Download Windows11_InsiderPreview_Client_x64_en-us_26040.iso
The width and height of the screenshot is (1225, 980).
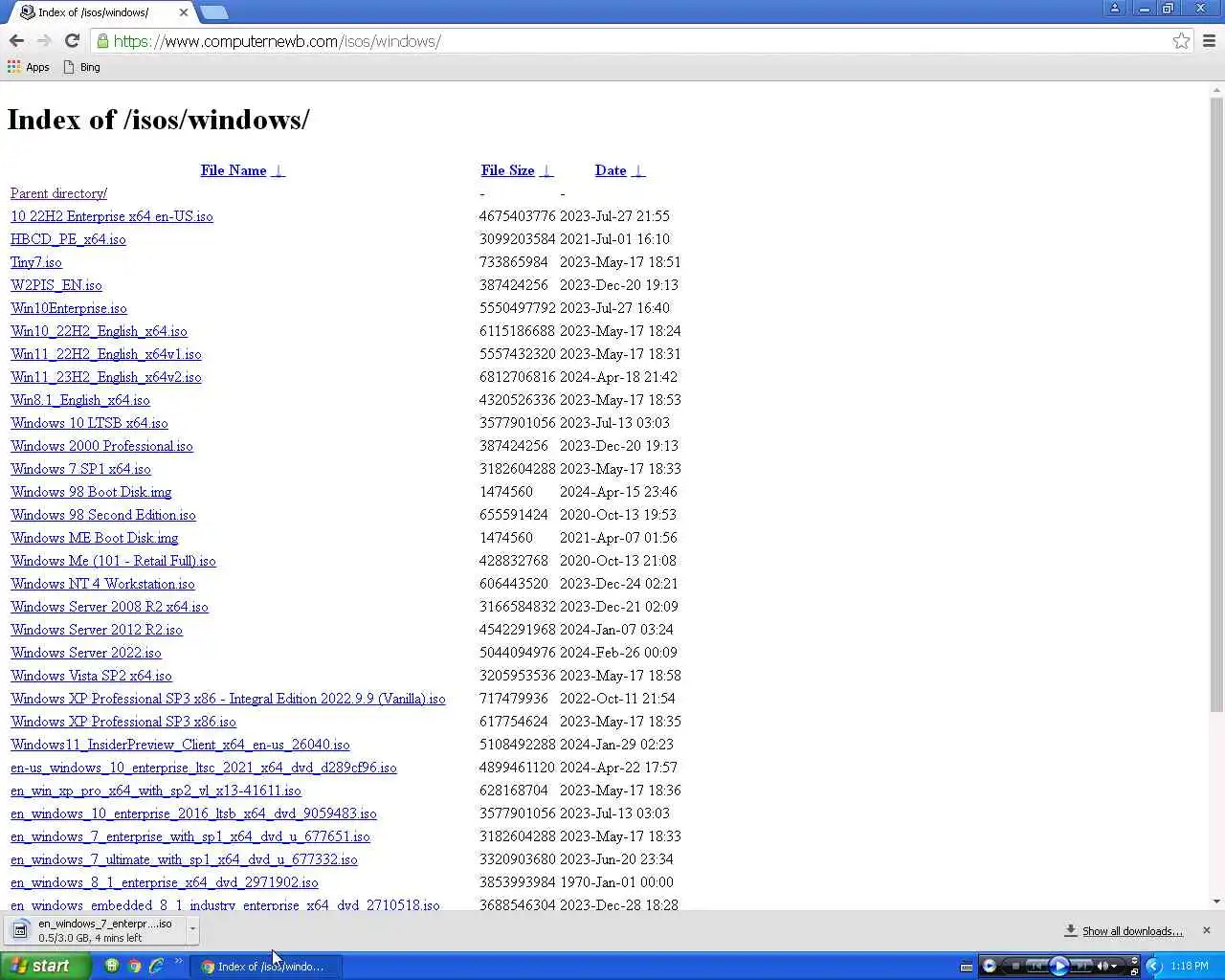(180, 745)
